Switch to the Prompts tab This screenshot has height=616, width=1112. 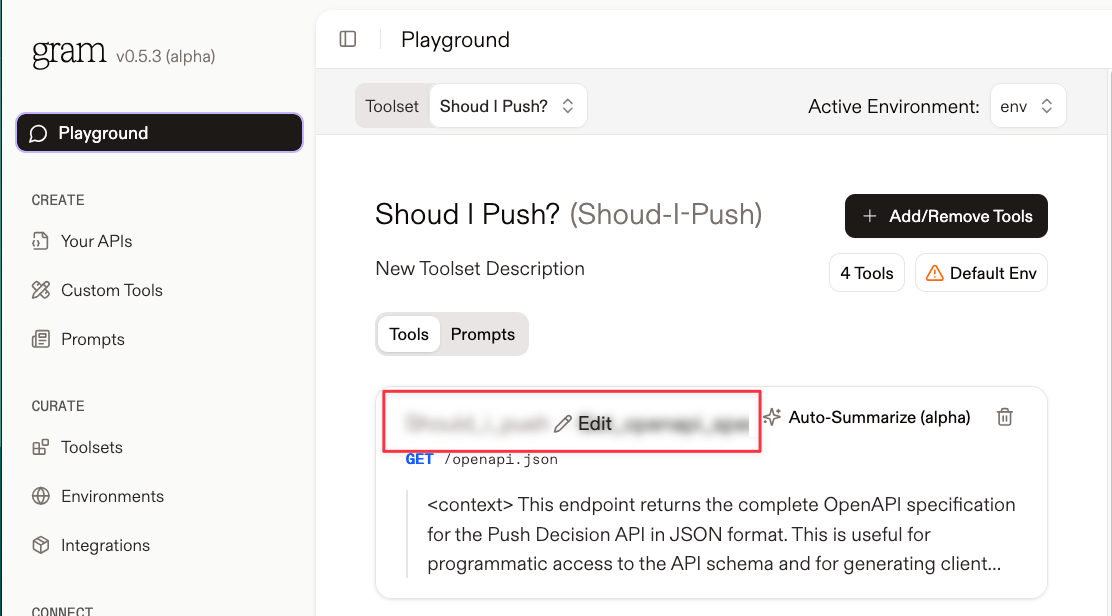483,334
